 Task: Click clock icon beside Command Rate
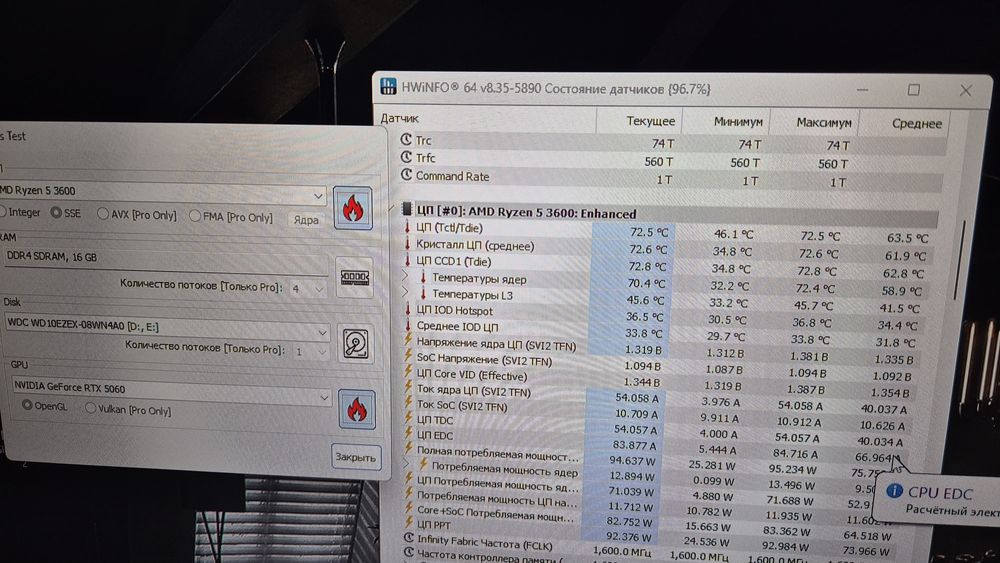tap(406, 175)
